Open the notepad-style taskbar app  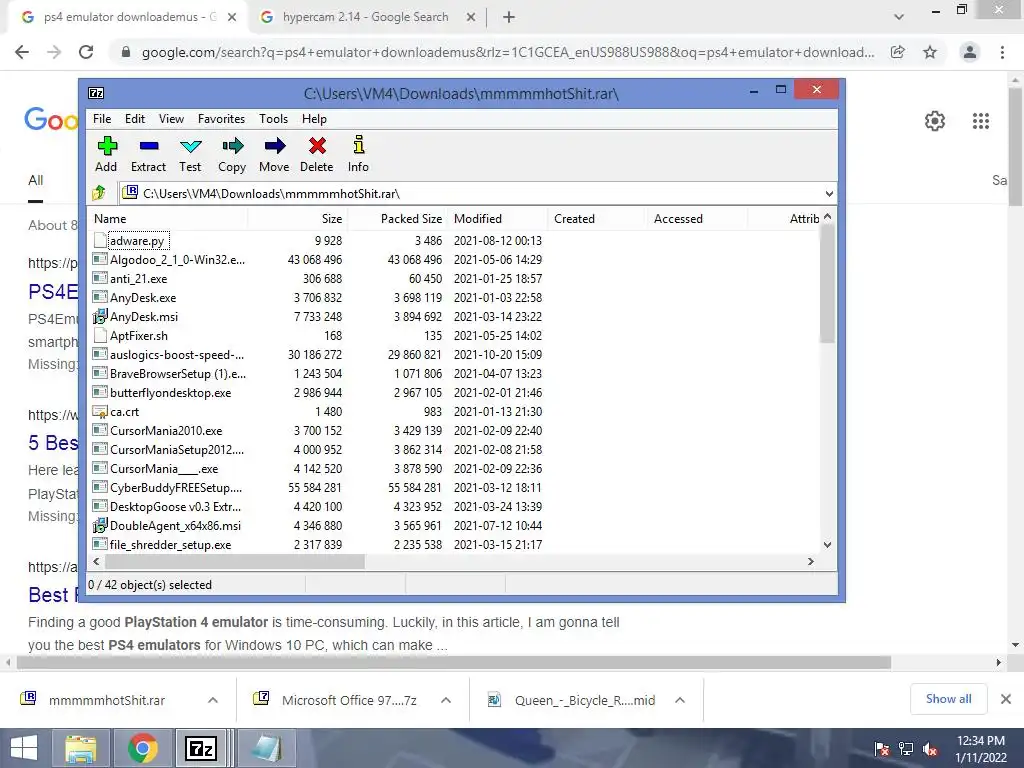click(x=266, y=748)
